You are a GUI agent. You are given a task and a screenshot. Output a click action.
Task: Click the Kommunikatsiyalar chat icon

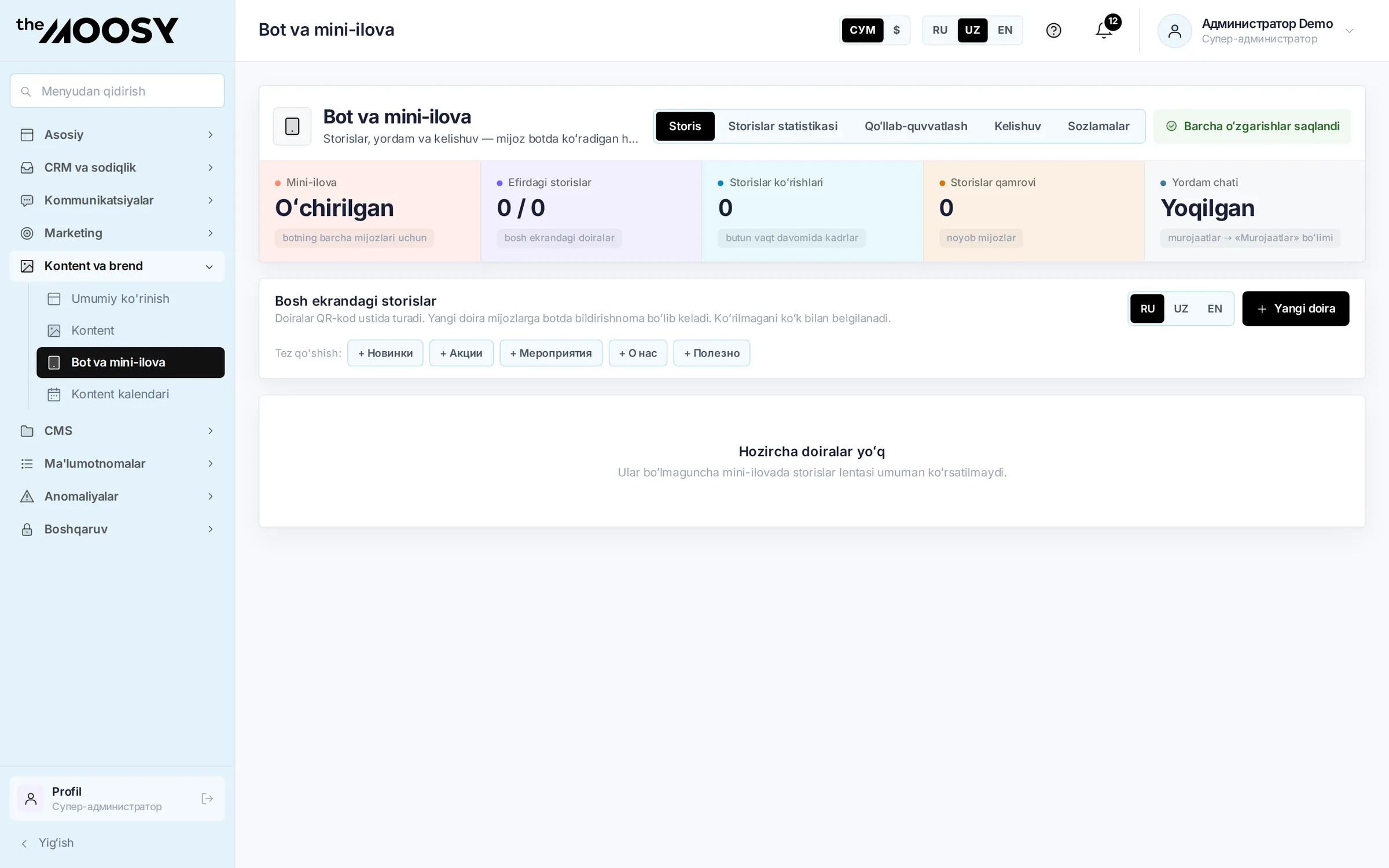tap(27, 201)
